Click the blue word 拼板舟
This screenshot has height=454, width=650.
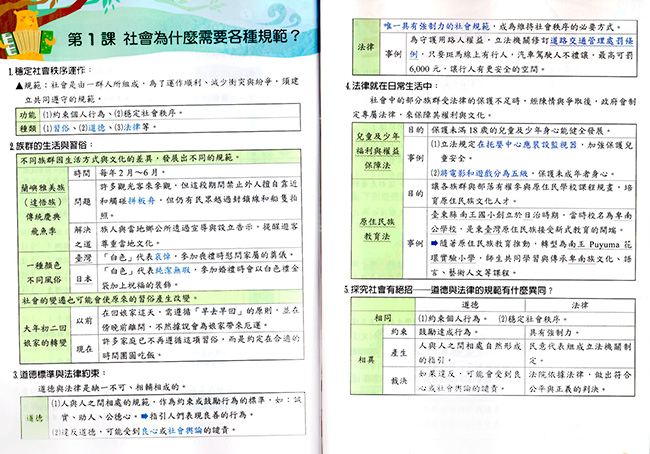pyautogui.click(x=141, y=200)
